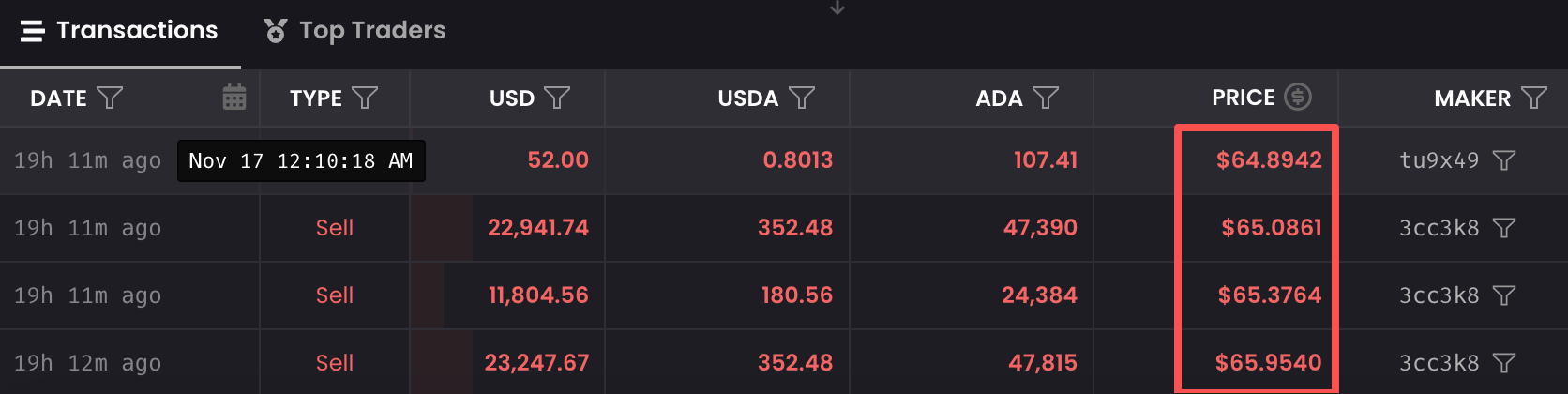Filter by USD amount
This screenshot has height=394, width=1568.
point(557,98)
